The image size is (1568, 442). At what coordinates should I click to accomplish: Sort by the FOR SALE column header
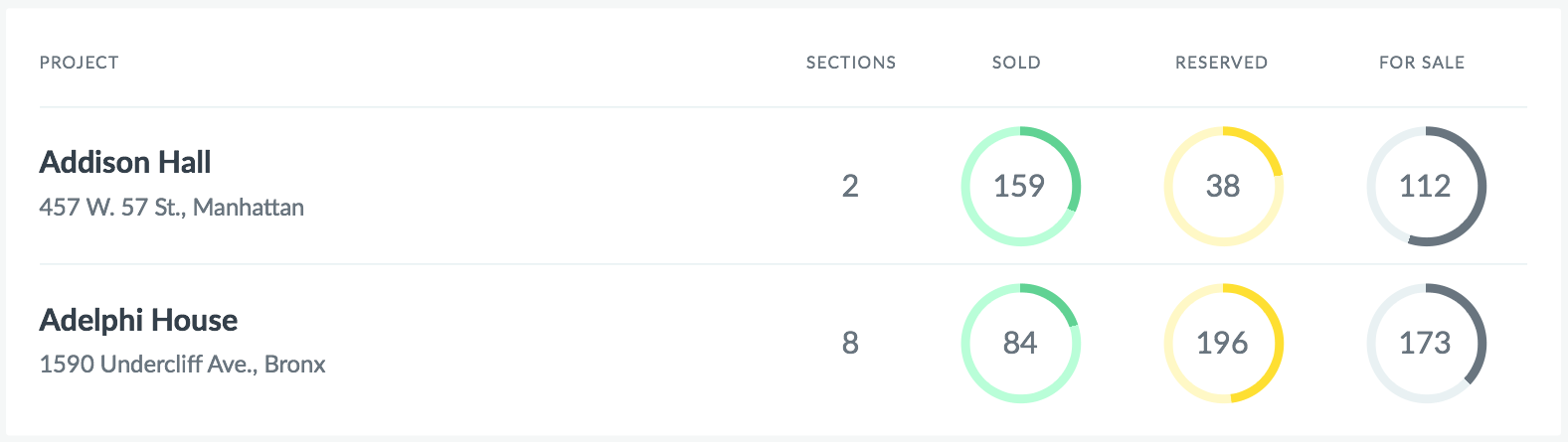[x=1422, y=63]
